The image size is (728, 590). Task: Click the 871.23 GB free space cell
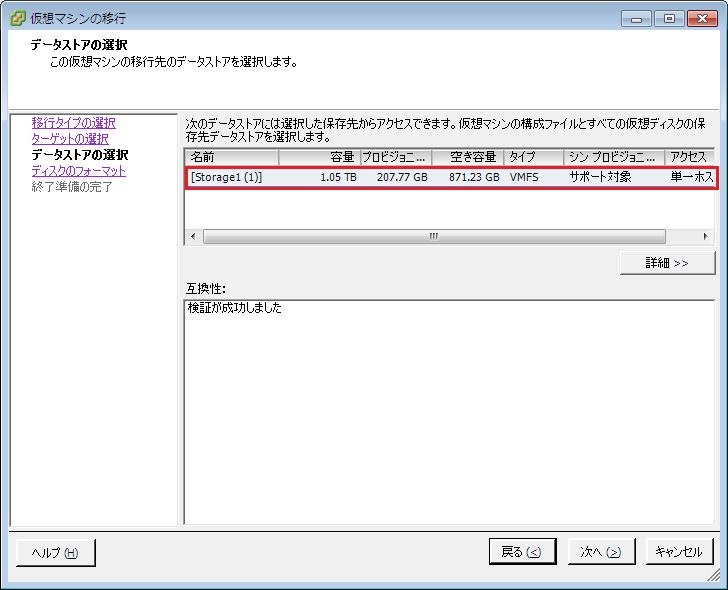click(x=474, y=177)
